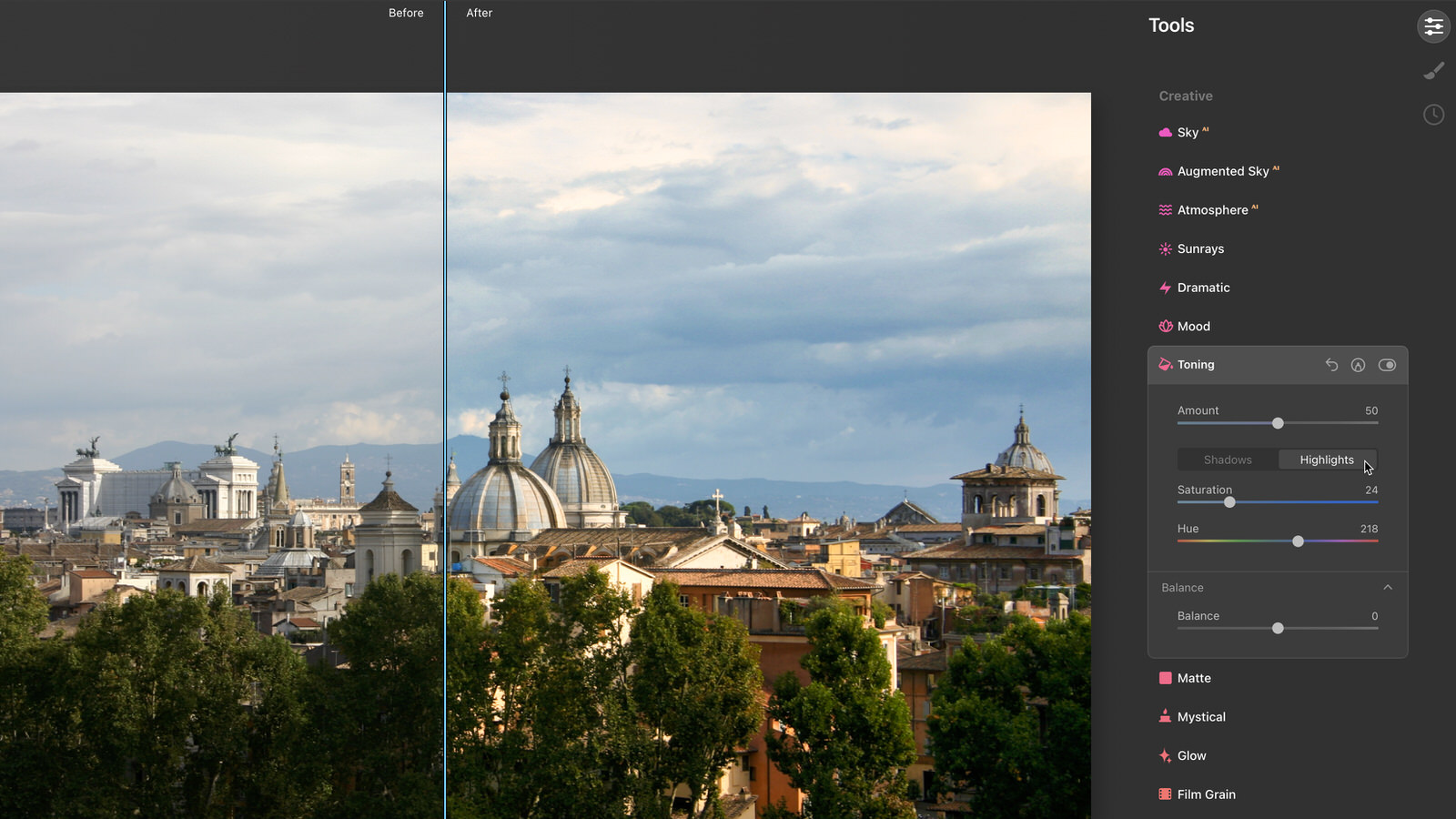Click the Matte square icon

pos(1165,678)
